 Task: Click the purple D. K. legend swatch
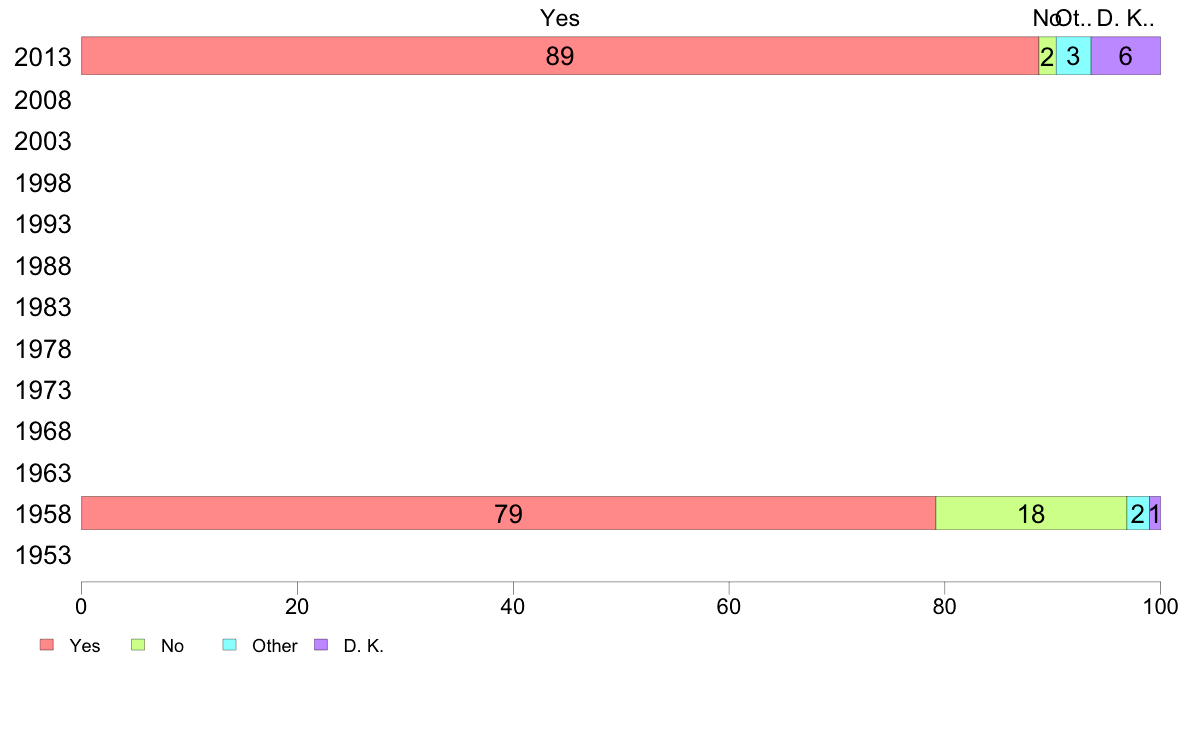(321, 645)
